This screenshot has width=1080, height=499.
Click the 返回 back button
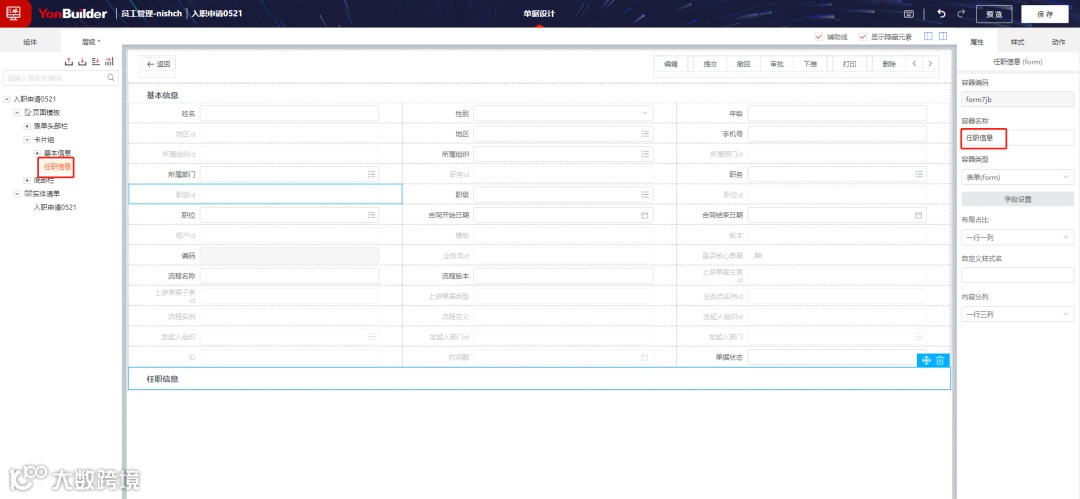[158, 64]
